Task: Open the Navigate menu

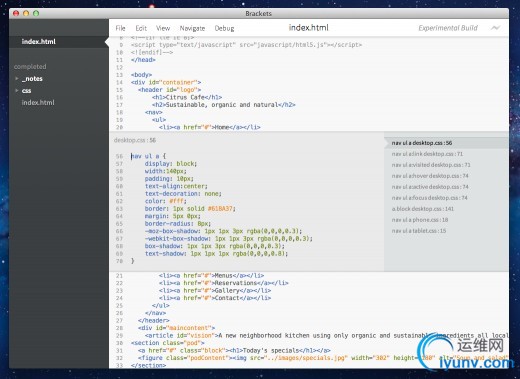Action: click(x=192, y=28)
